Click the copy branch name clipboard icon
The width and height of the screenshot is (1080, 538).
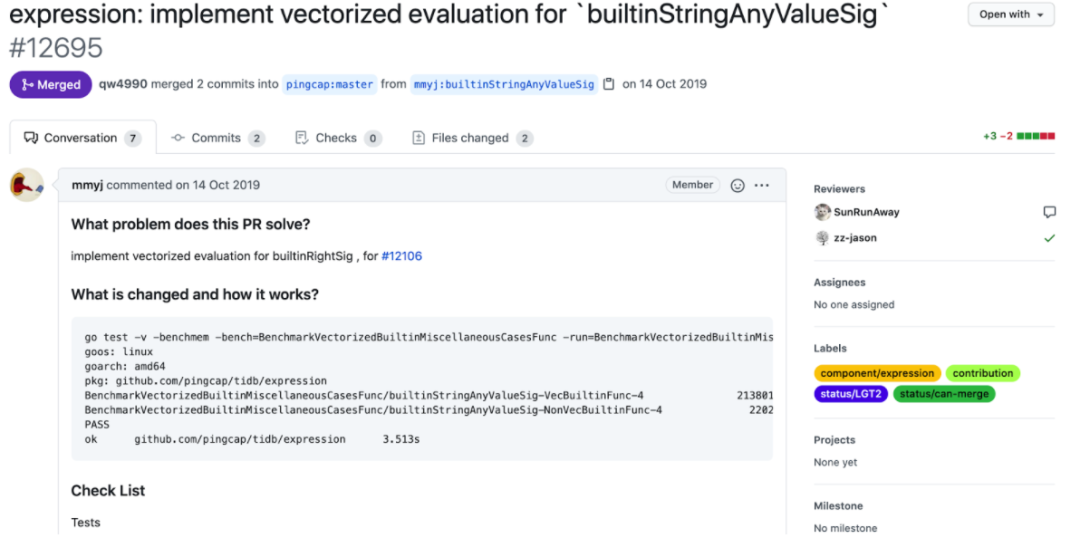point(609,84)
